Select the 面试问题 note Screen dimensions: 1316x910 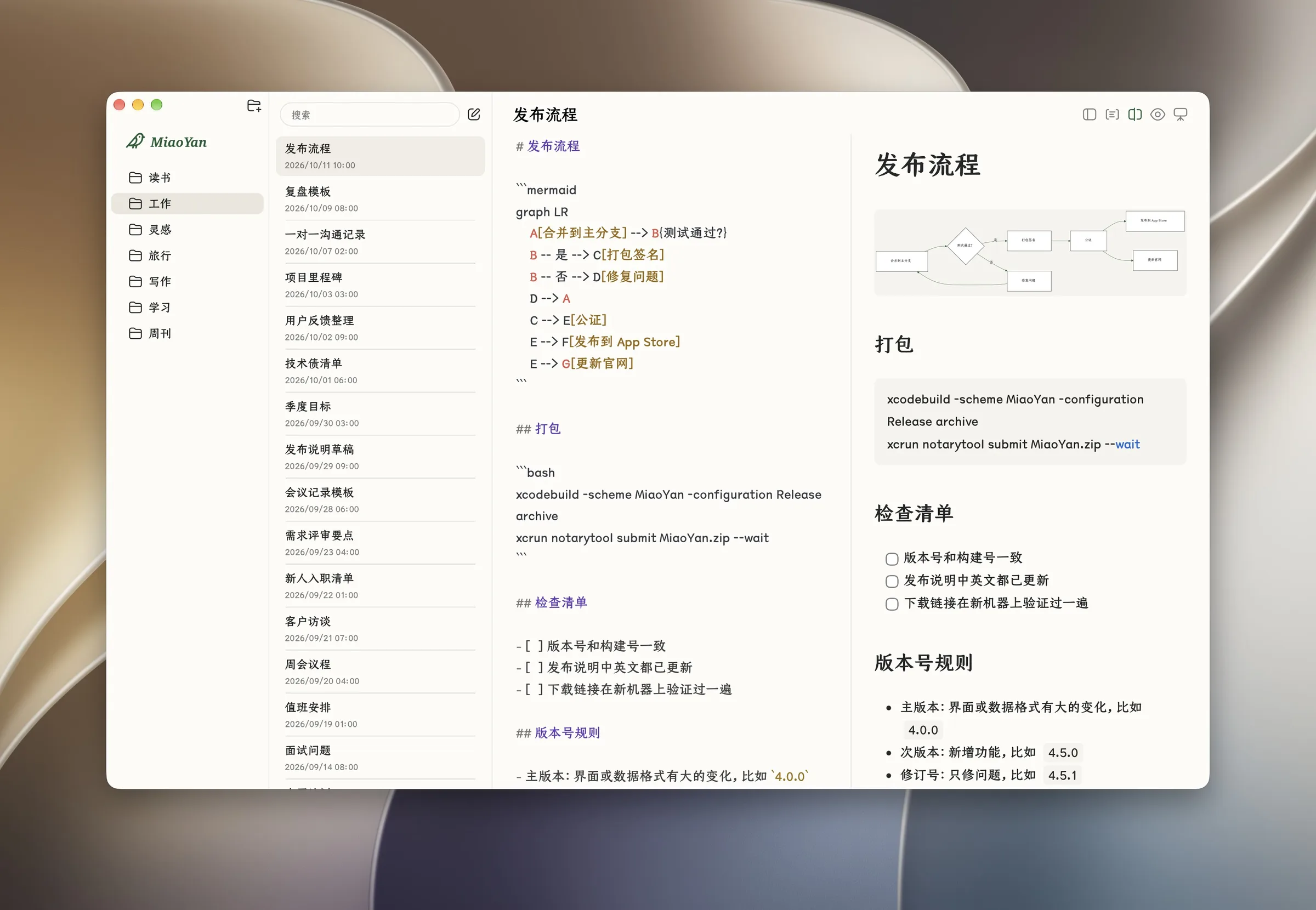click(381, 758)
